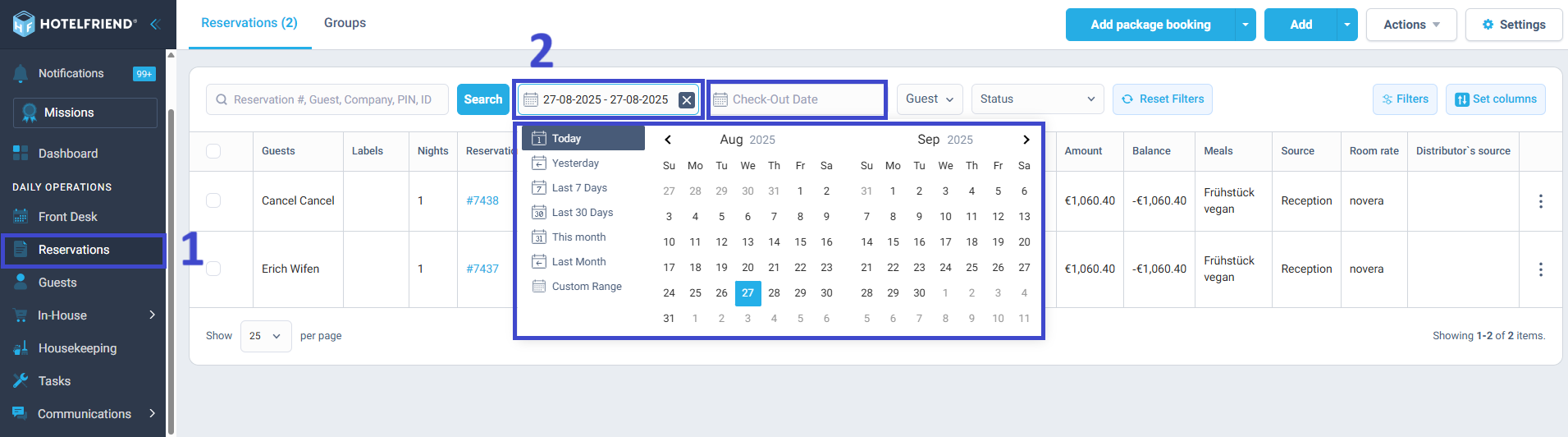Image resolution: width=1568 pixels, height=437 pixels.
Task: Click the Dashboard grid icon
Action: tap(21, 154)
